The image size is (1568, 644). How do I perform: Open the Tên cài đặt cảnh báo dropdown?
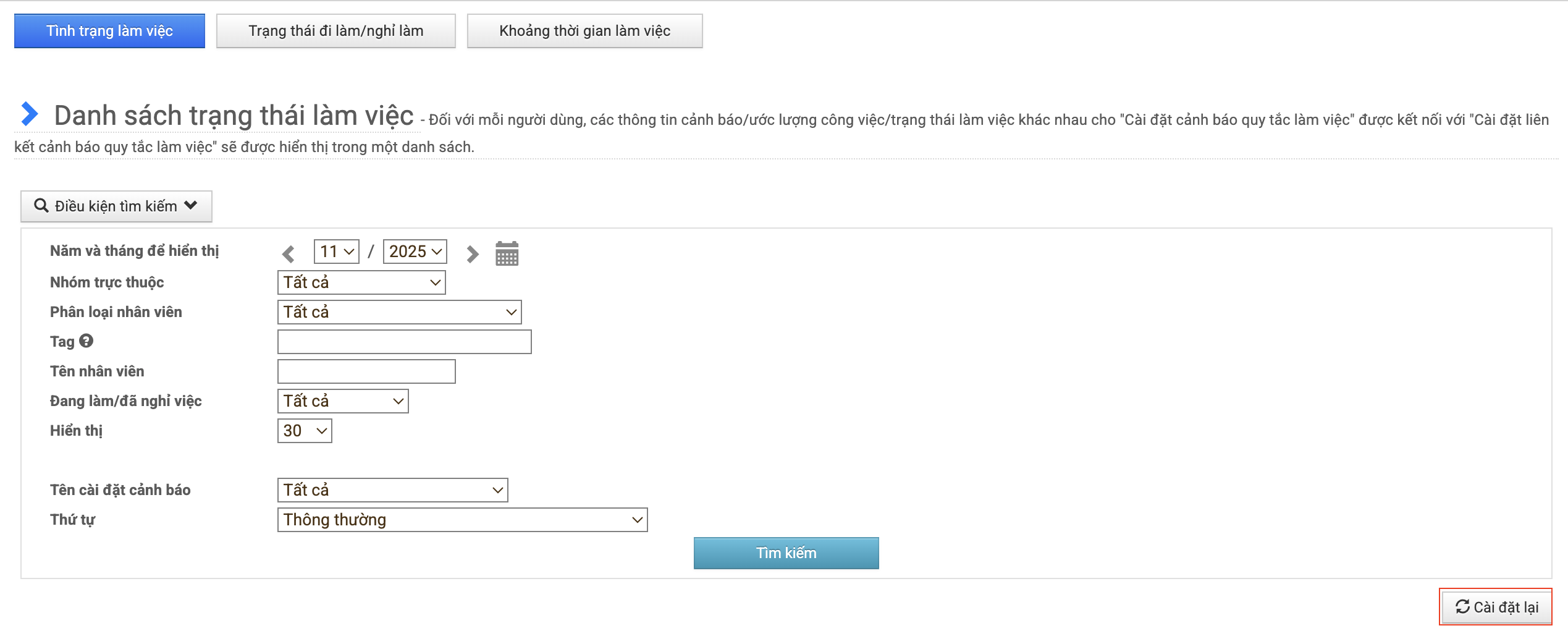tap(392, 490)
